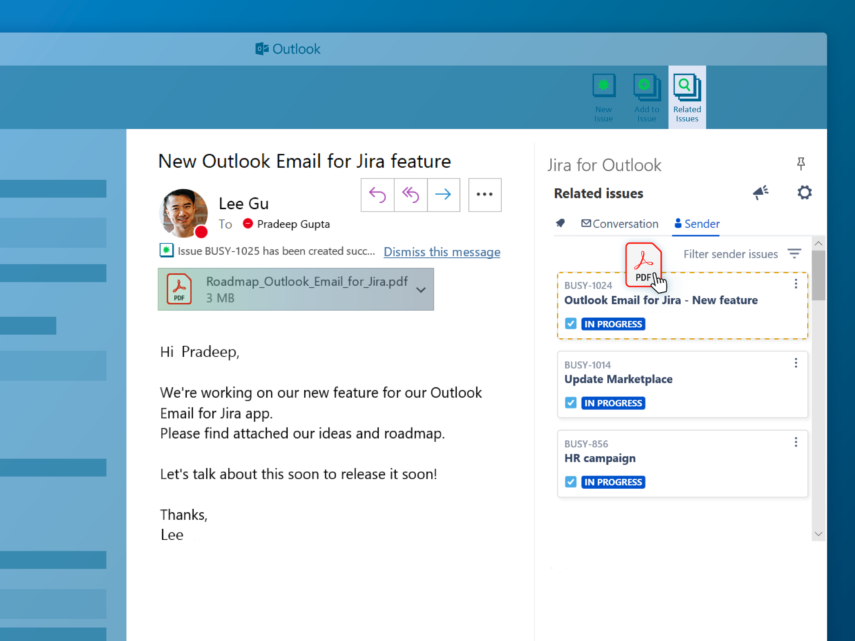
Task: Open the menu for issue BUSY-1024
Action: coord(796,284)
